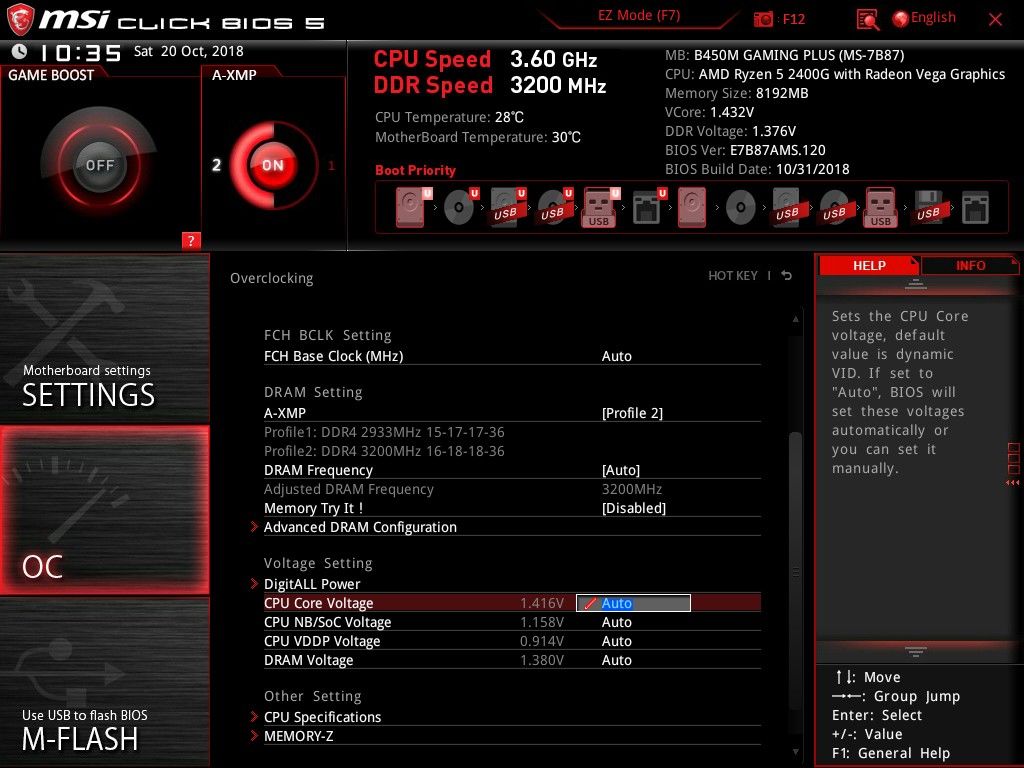Click the F12 screenshot label
1024x768 pixels.
[x=793, y=19]
